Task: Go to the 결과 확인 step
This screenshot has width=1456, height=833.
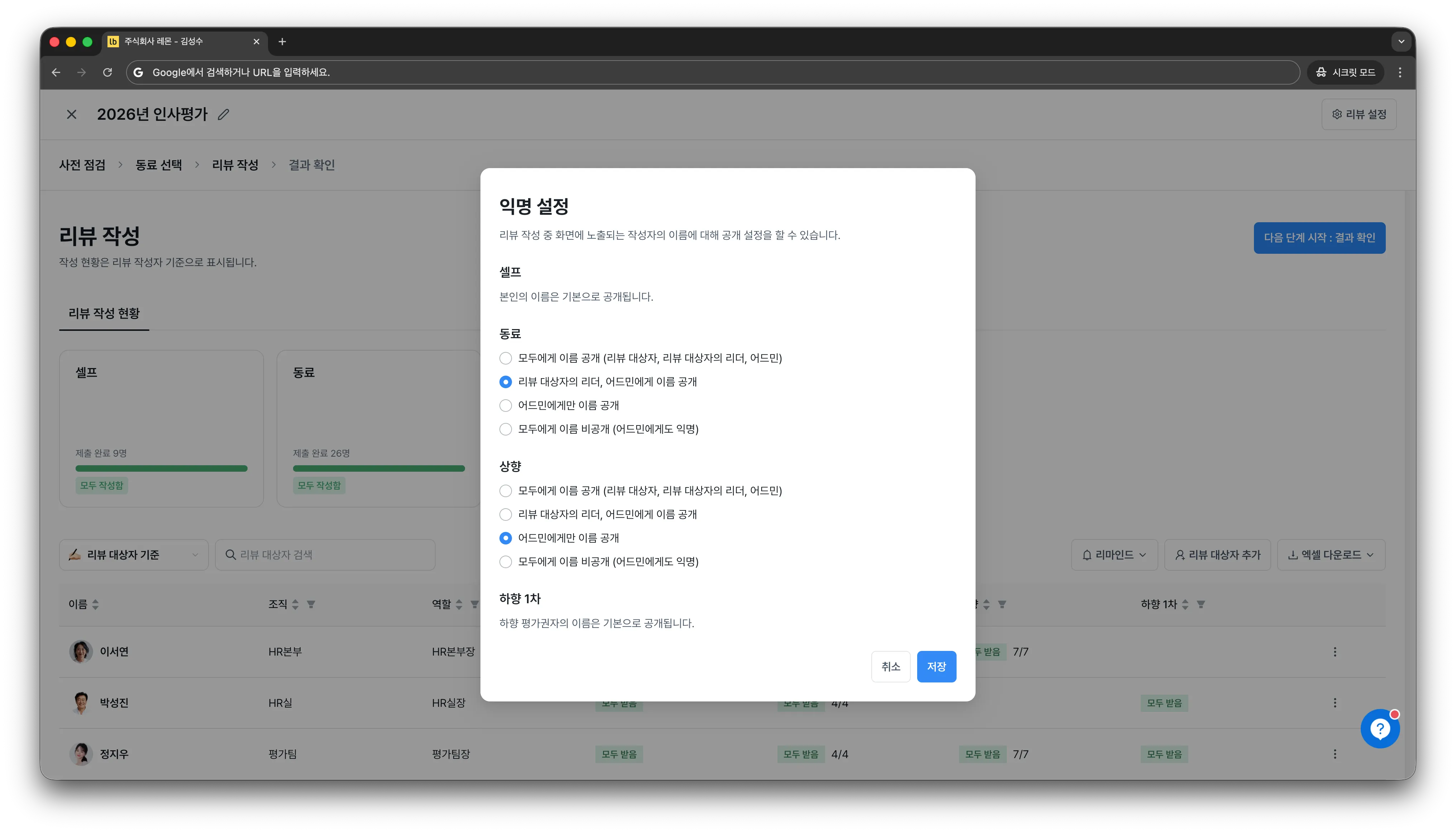Action: pos(312,165)
